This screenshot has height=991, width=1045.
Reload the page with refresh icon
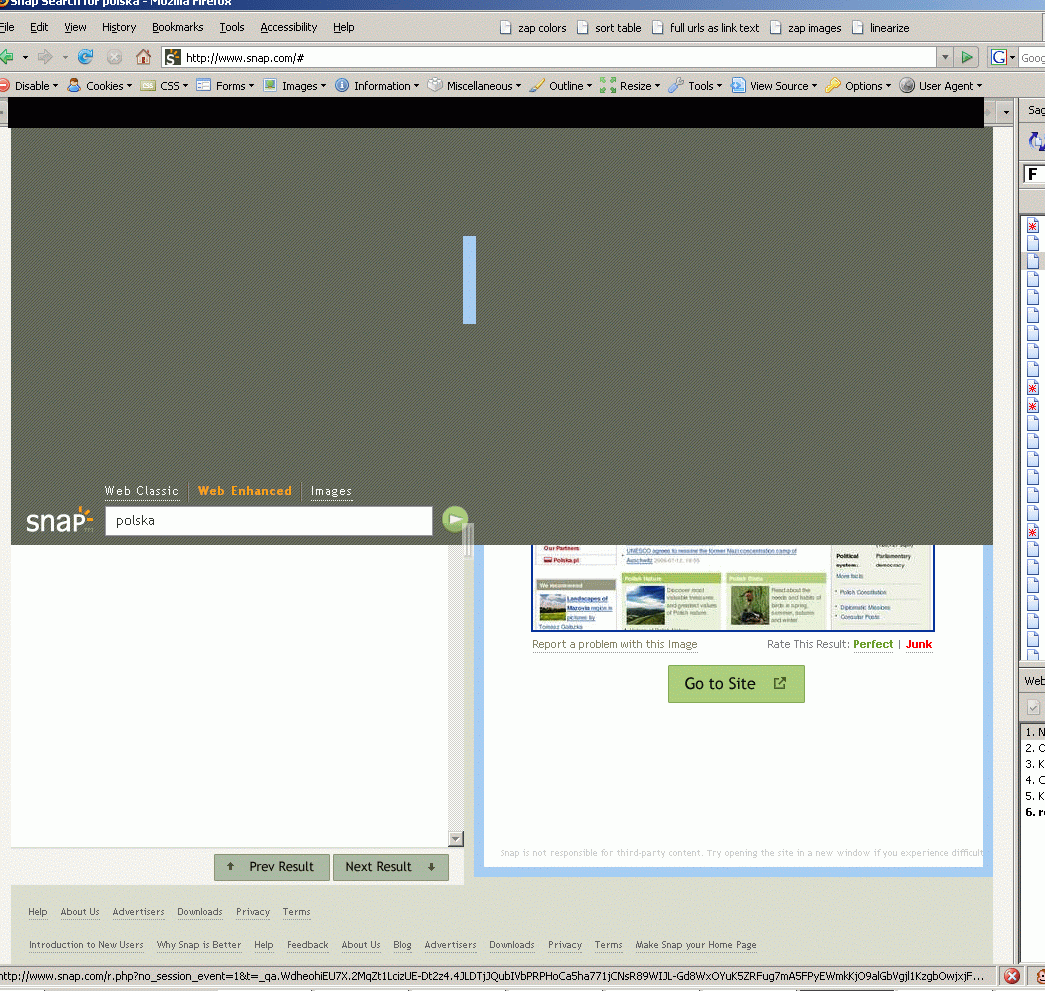(85, 57)
